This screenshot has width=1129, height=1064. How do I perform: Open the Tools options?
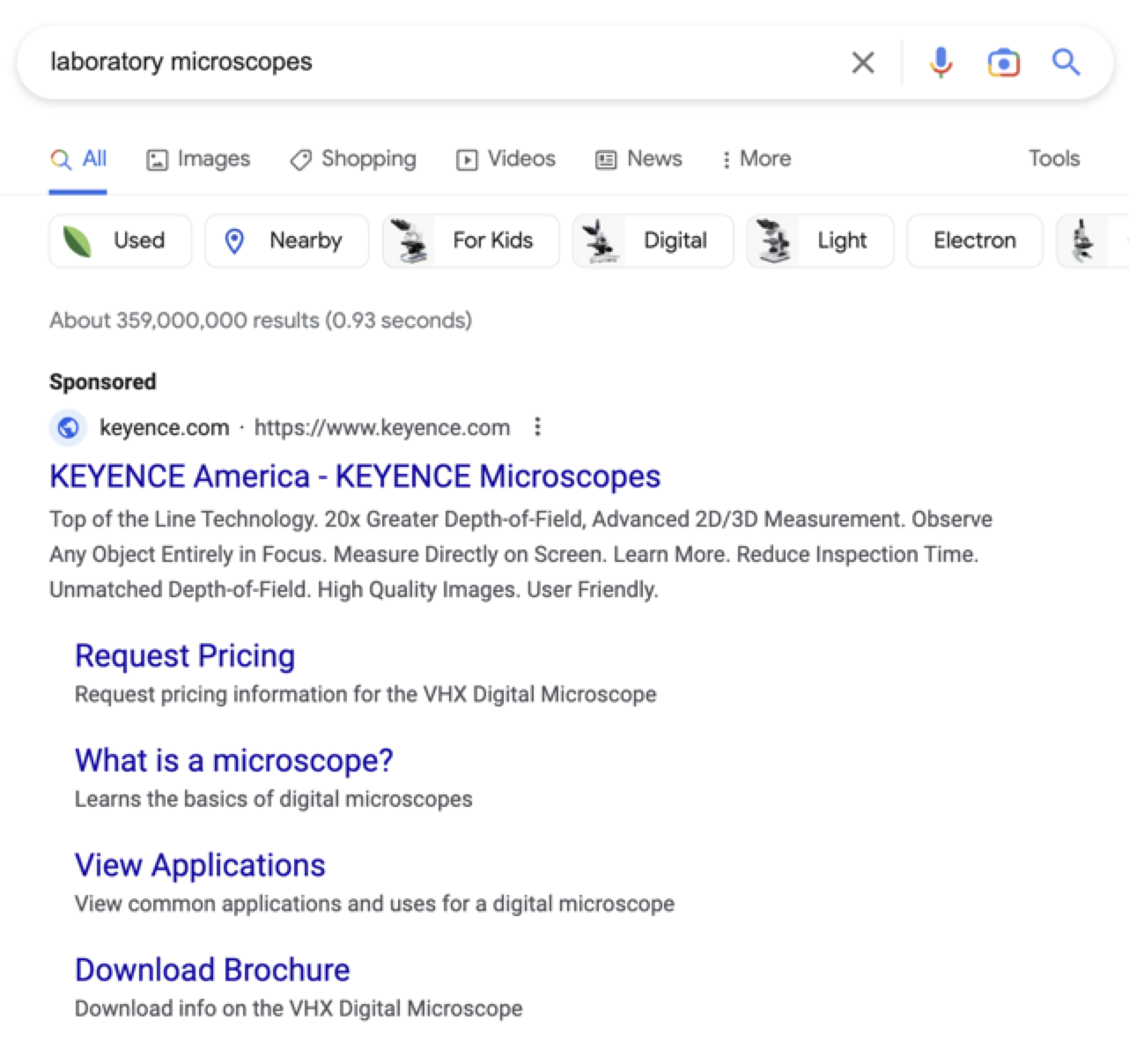point(1053,159)
